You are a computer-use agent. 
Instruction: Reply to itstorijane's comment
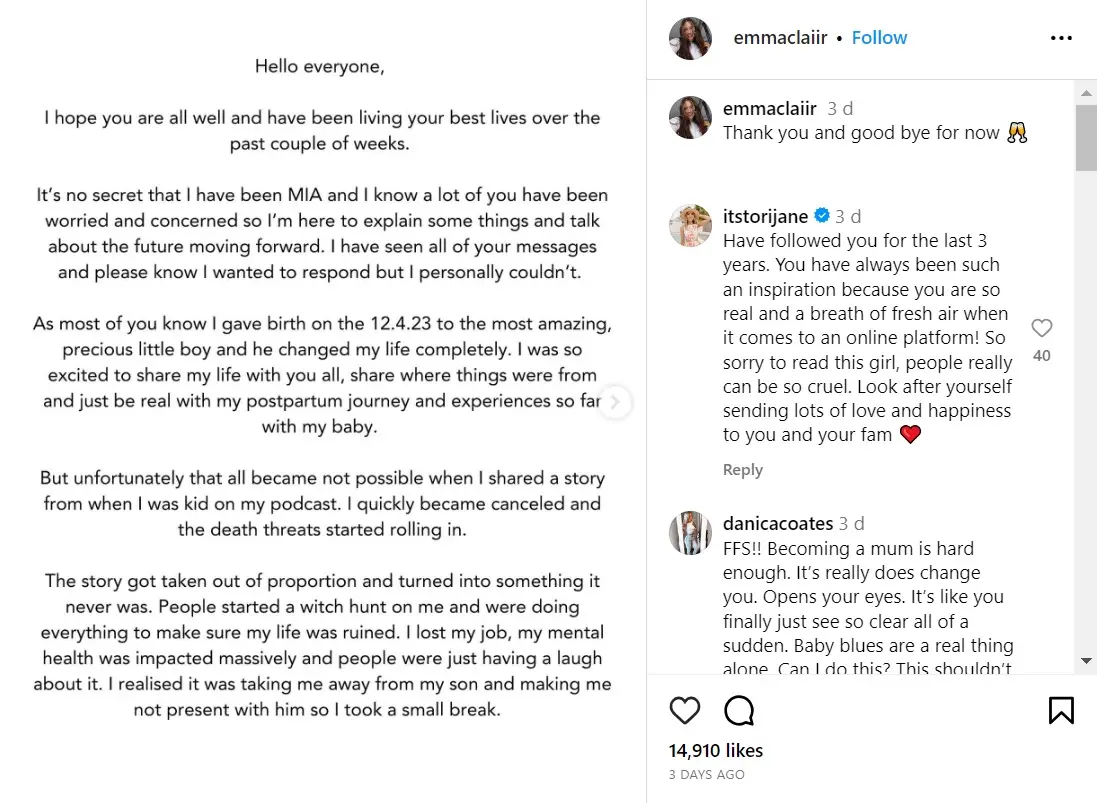click(x=743, y=469)
